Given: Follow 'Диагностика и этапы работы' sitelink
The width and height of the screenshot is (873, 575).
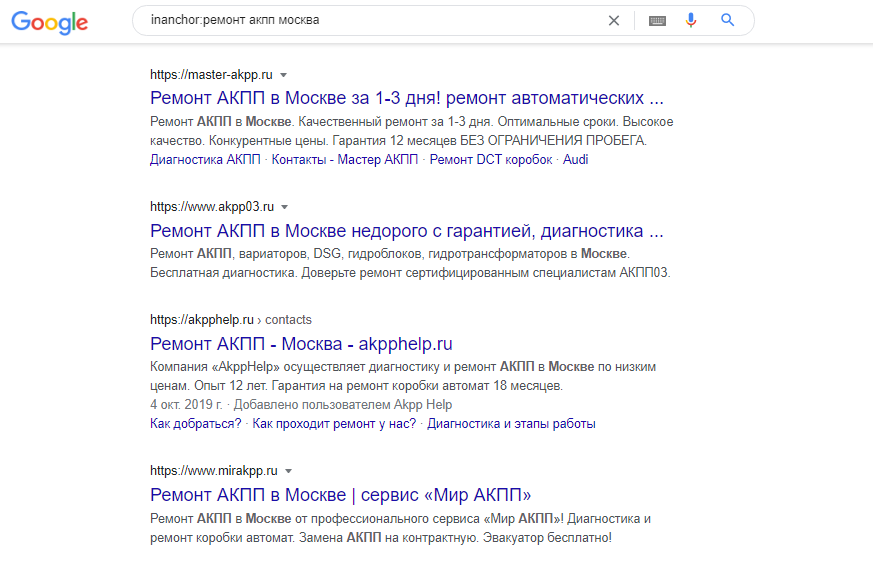Looking at the screenshot, I should coord(511,424).
